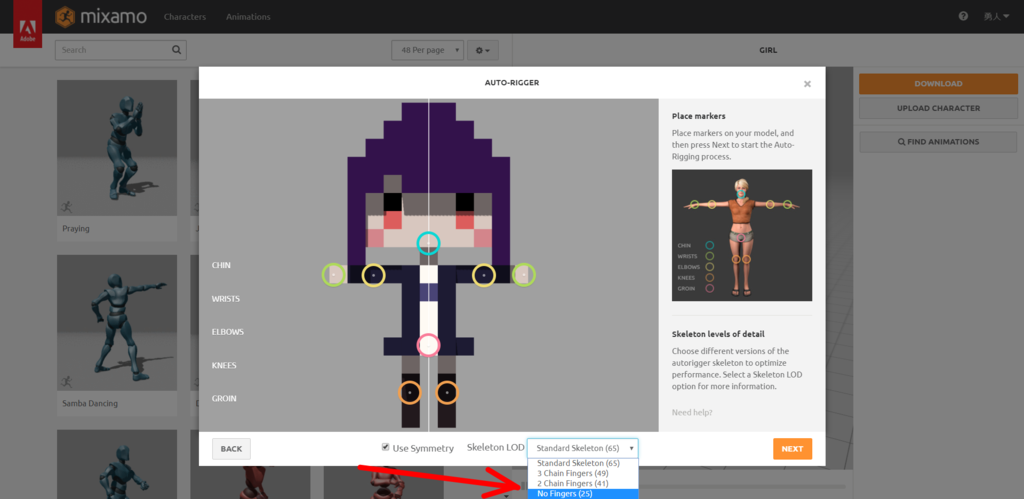Open the Skeleton LOD dropdown
Viewport: 1024px width, 499px height.
click(x=583, y=448)
